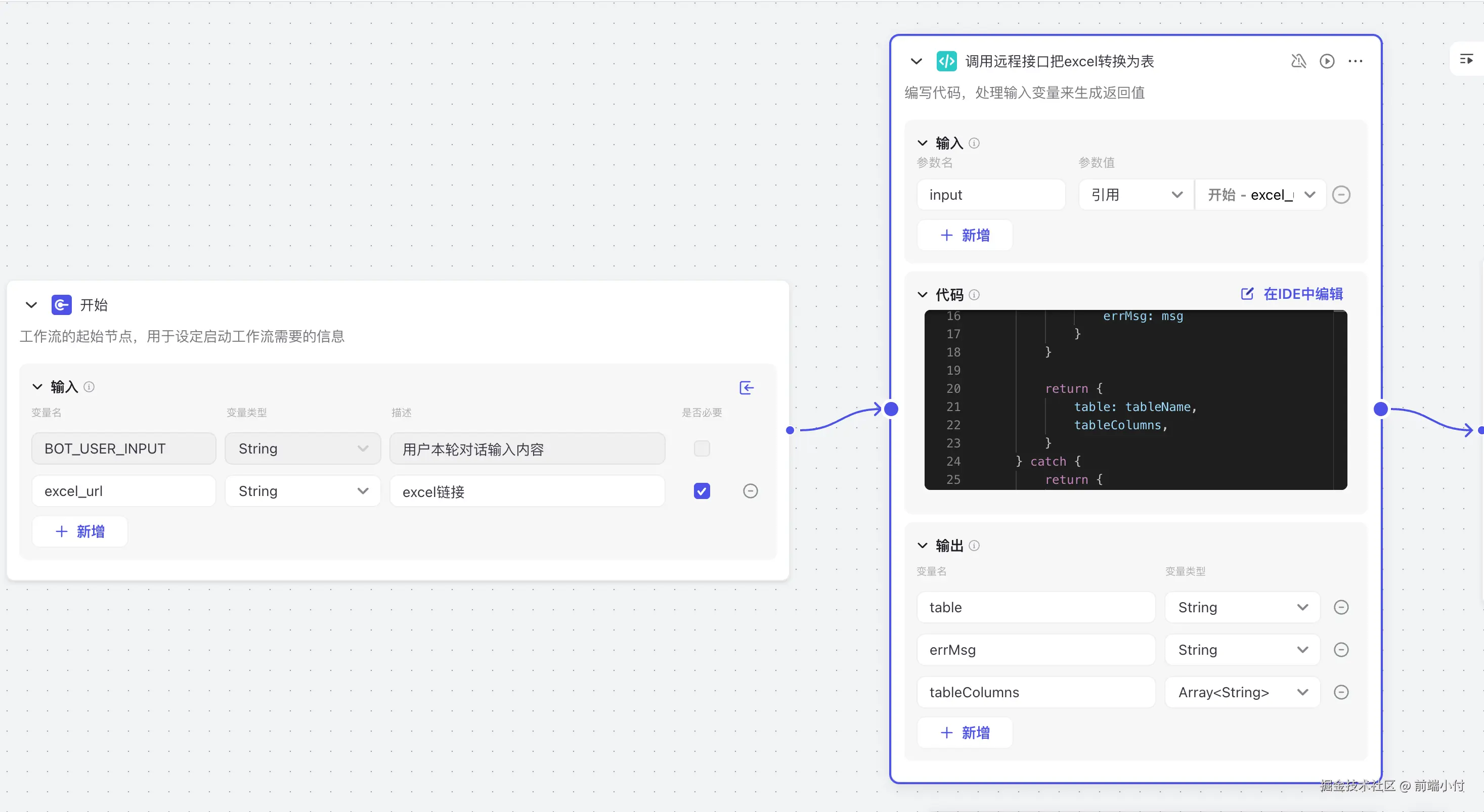Viewport: 1484px width, 812px height.
Task: Delete the errMsg output variable
Action: tap(1341, 650)
